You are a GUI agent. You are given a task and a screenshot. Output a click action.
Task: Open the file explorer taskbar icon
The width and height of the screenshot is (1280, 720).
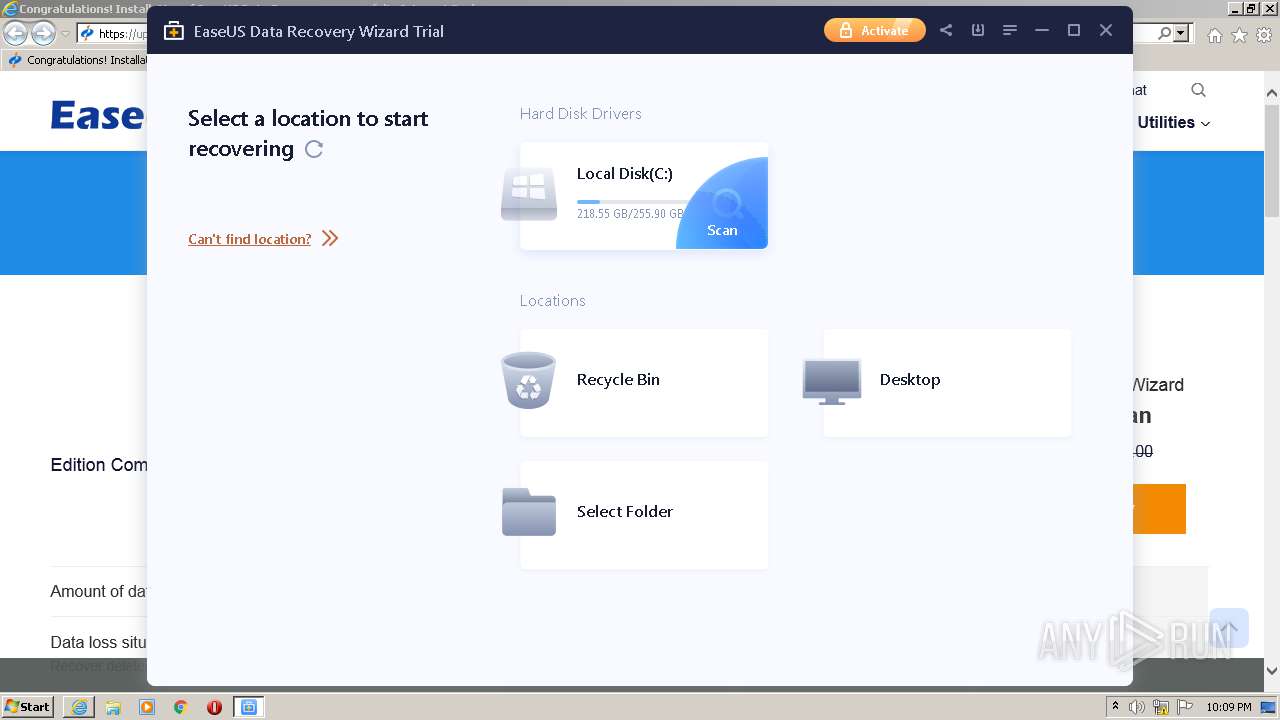[x=113, y=707]
